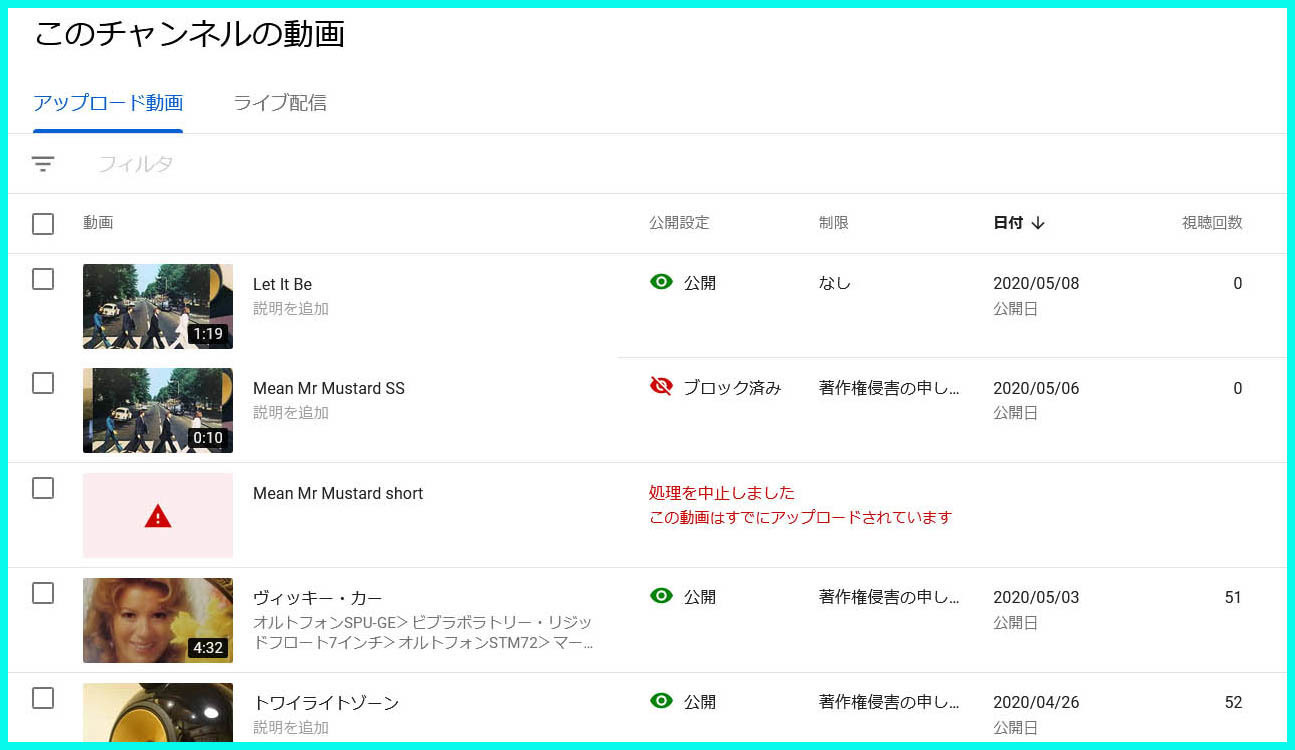Click the Let It Be video title
Viewport: 1295px width, 750px height.
tap(282, 284)
